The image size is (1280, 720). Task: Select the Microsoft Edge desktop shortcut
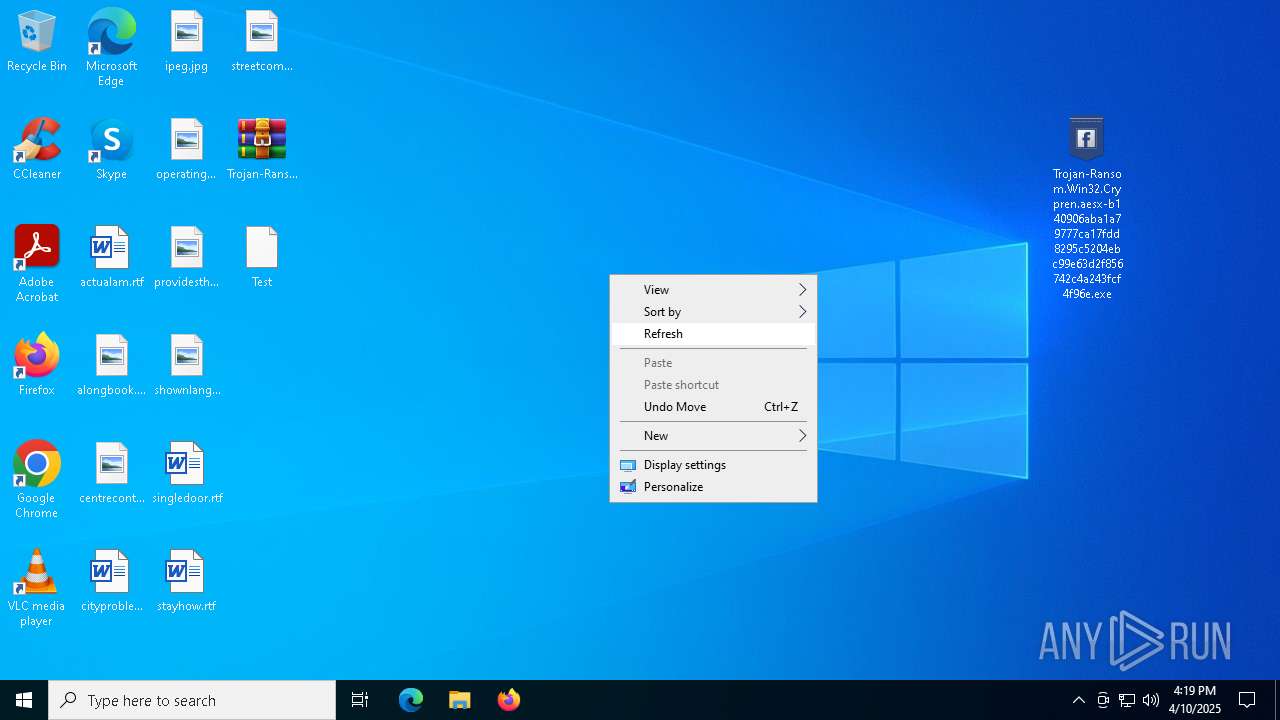click(111, 48)
